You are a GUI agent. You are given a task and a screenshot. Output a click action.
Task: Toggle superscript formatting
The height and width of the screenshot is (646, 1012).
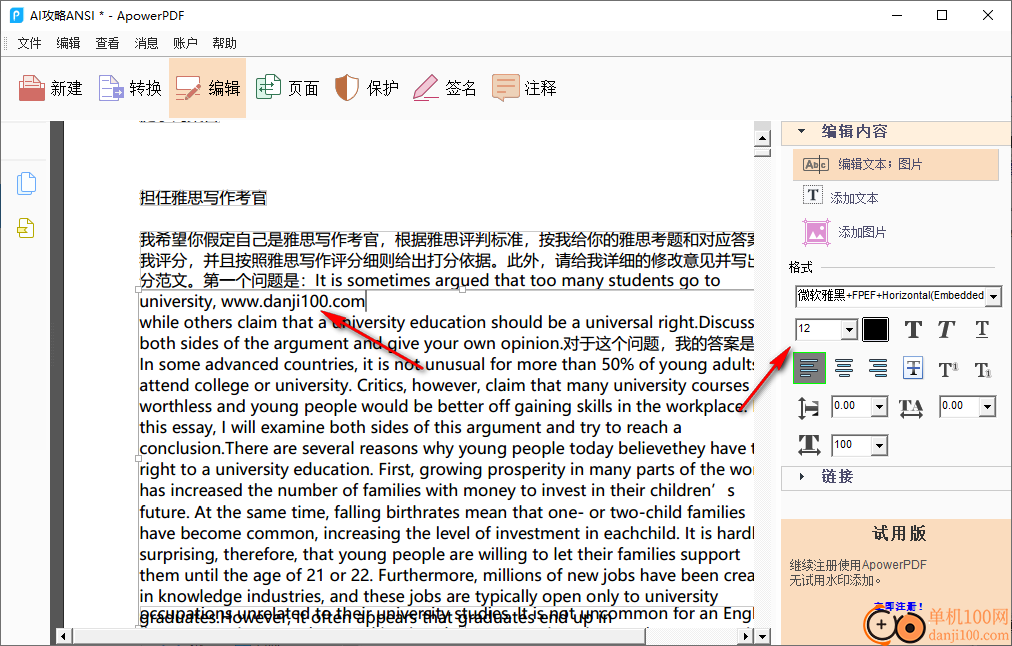[x=947, y=369]
